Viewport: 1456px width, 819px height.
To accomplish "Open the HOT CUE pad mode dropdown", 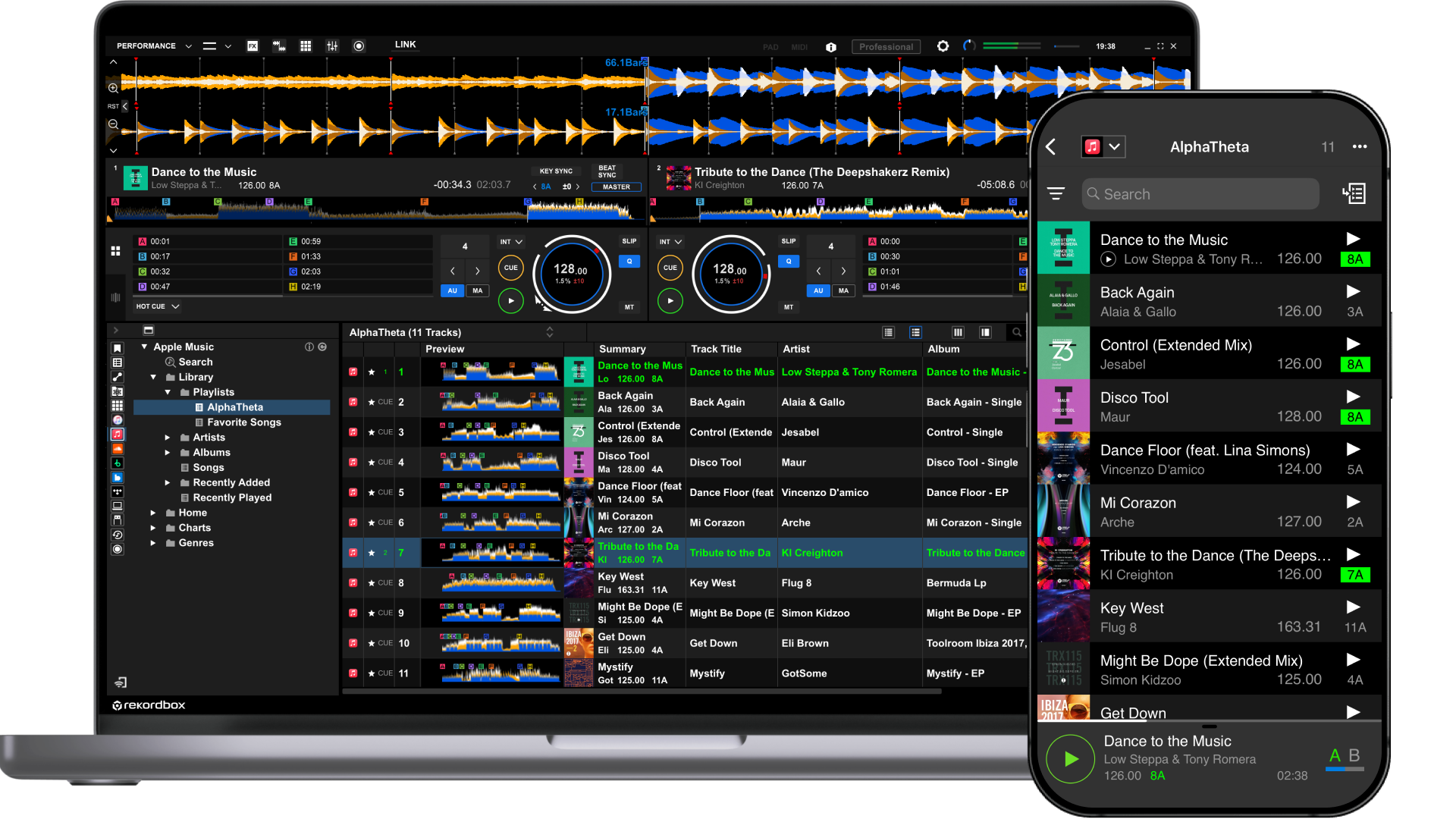I will [158, 306].
